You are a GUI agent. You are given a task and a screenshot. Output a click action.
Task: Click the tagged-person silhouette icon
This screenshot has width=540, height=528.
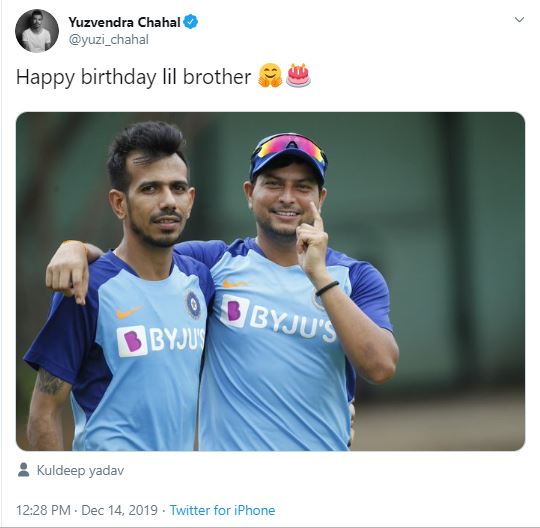[23, 470]
